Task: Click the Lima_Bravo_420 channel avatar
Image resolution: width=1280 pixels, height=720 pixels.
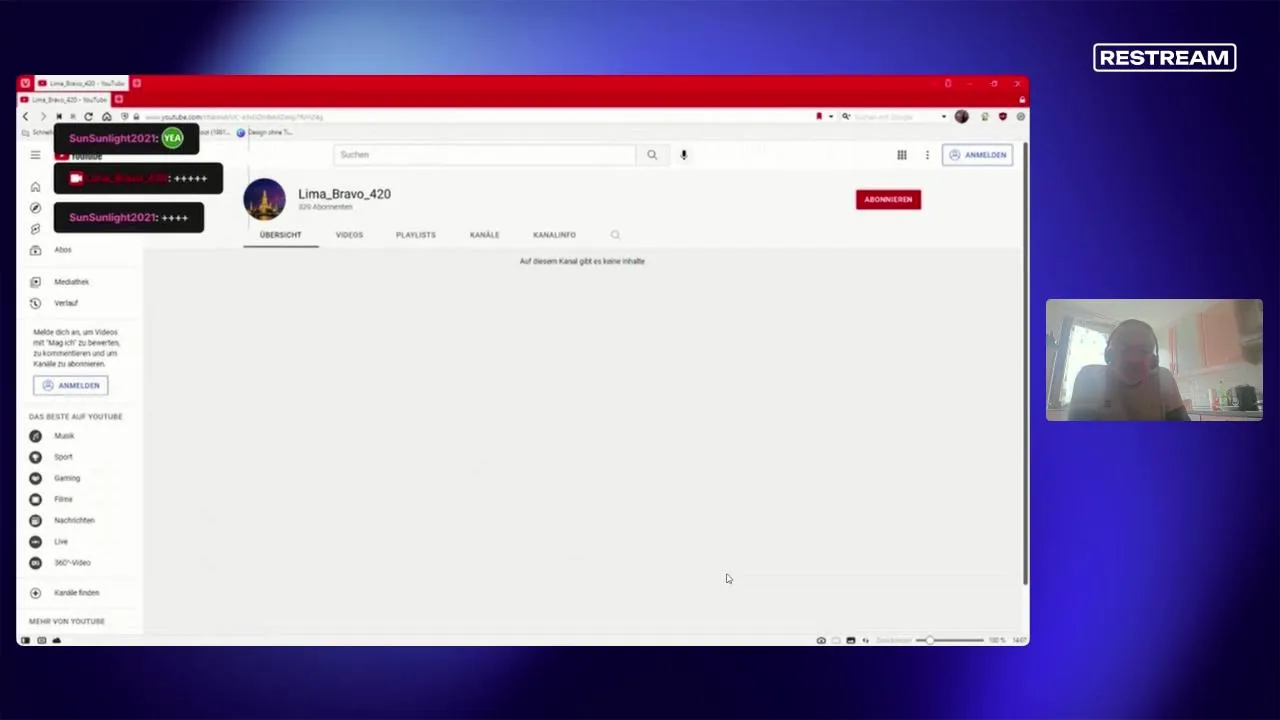Action: [x=265, y=199]
